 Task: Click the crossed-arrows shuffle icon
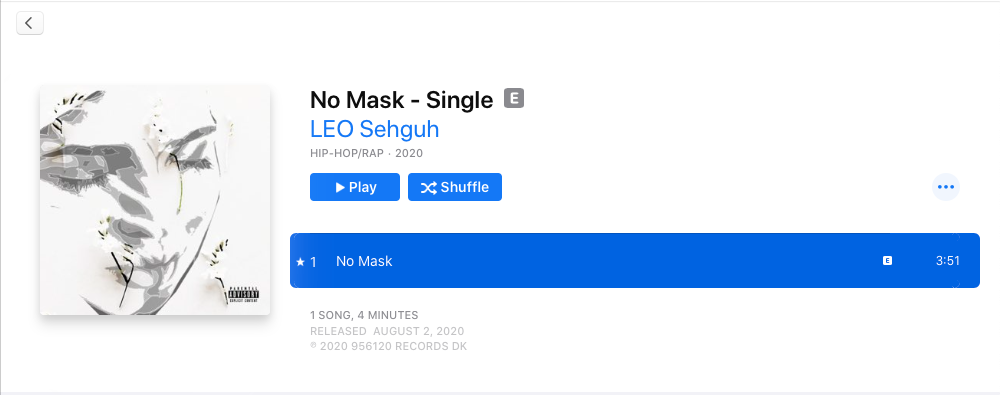click(x=428, y=188)
